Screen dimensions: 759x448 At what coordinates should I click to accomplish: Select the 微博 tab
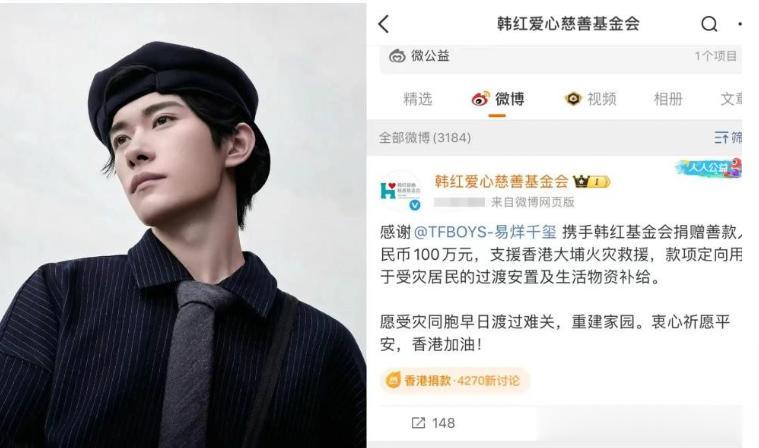[x=498, y=99]
